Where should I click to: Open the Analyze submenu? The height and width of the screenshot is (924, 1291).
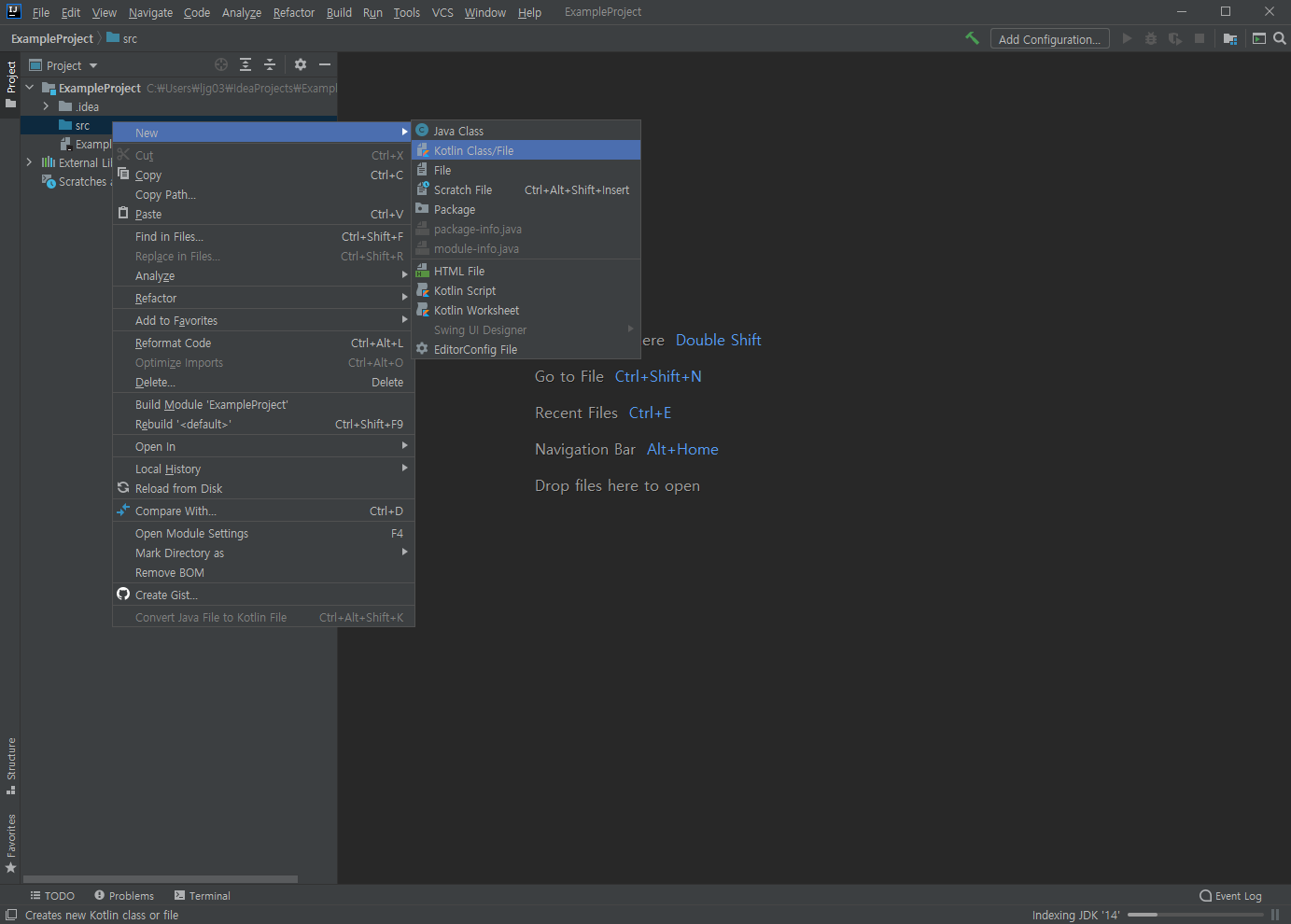(263, 275)
